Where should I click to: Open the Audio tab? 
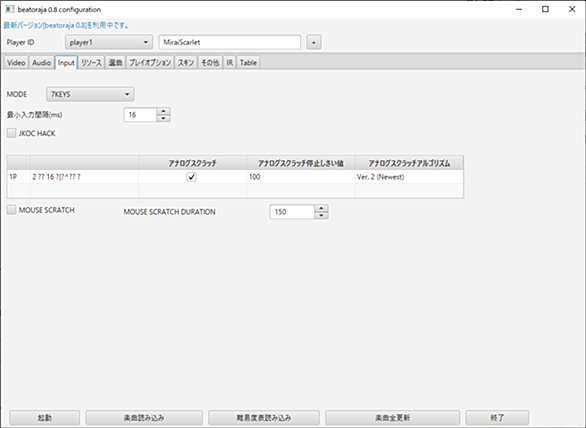tap(41, 63)
